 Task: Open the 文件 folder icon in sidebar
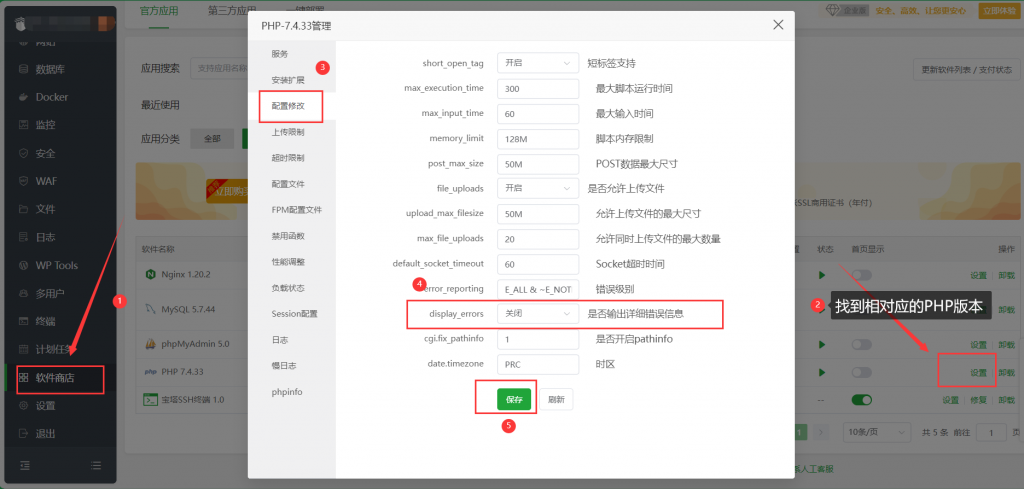(x=24, y=210)
